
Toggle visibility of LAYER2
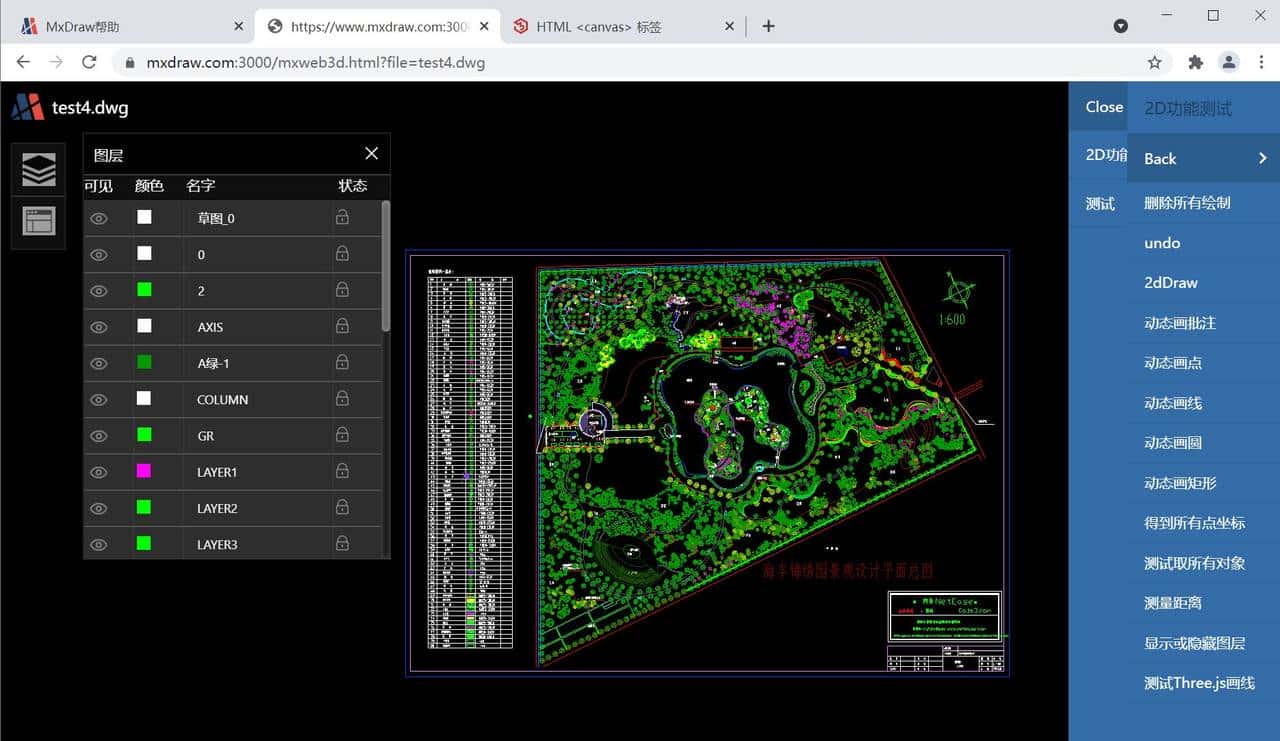(98, 508)
